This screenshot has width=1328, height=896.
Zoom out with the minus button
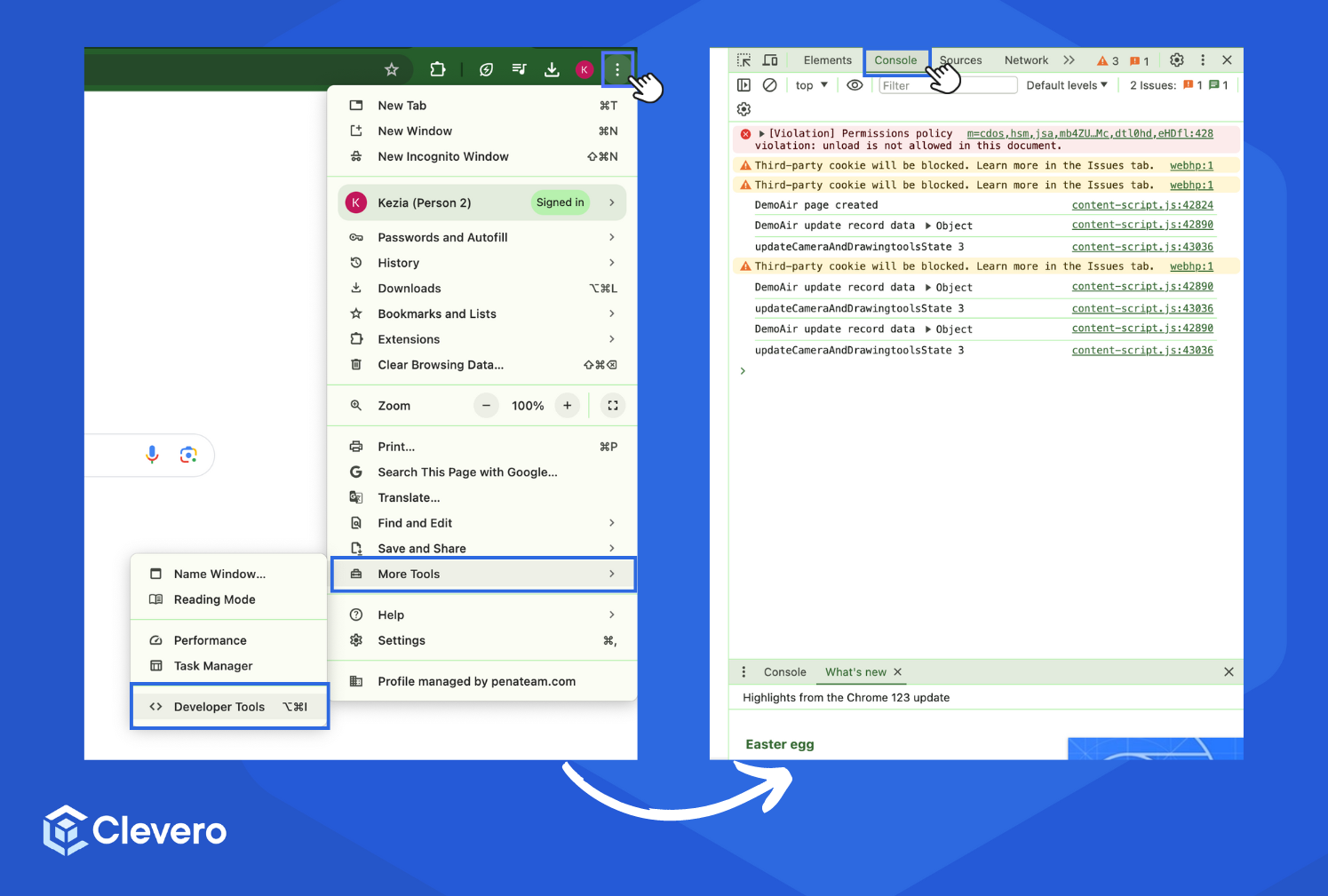tap(486, 406)
